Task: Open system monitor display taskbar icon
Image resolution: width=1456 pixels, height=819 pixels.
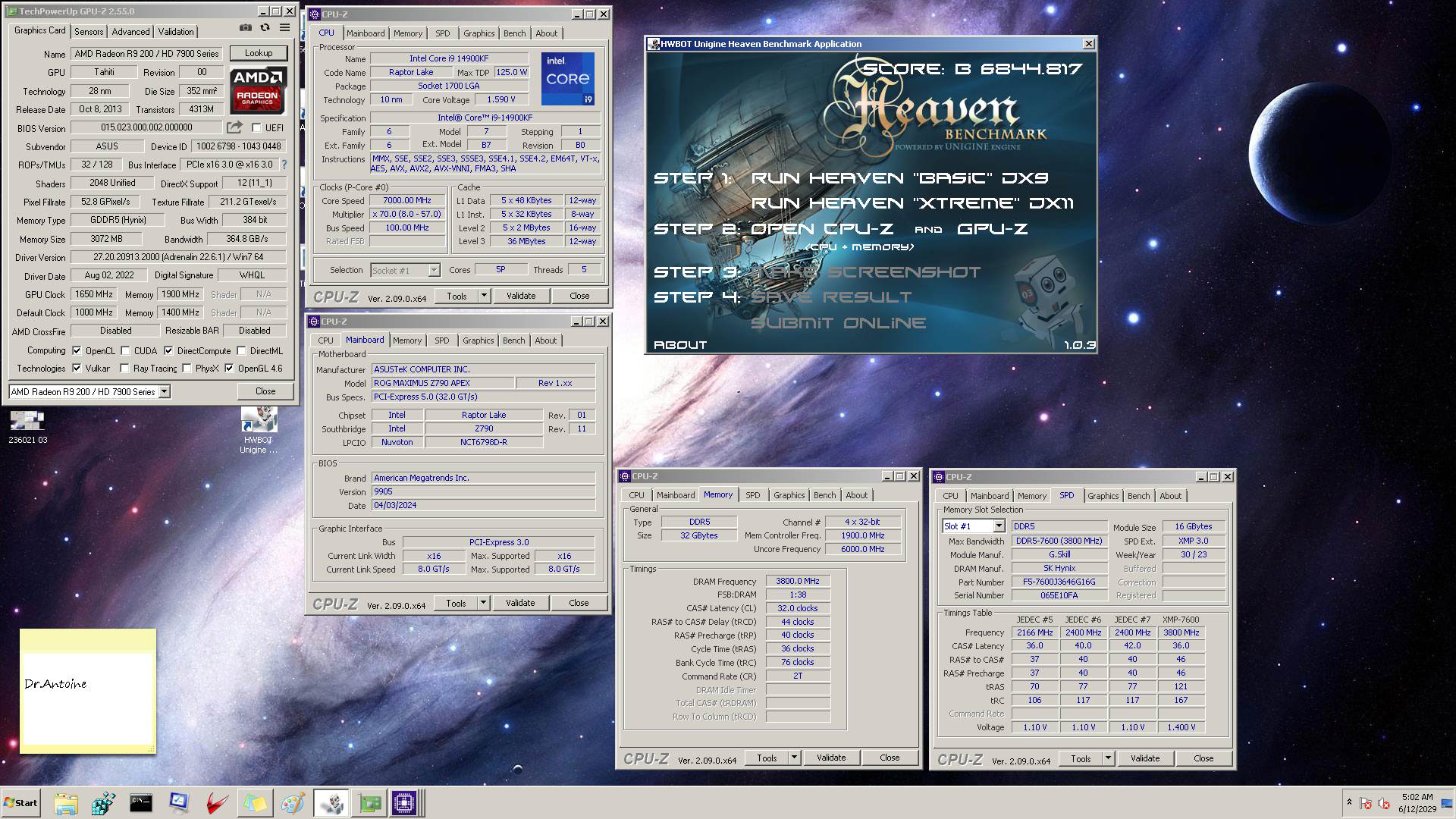Action: pyautogui.click(x=179, y=803)
